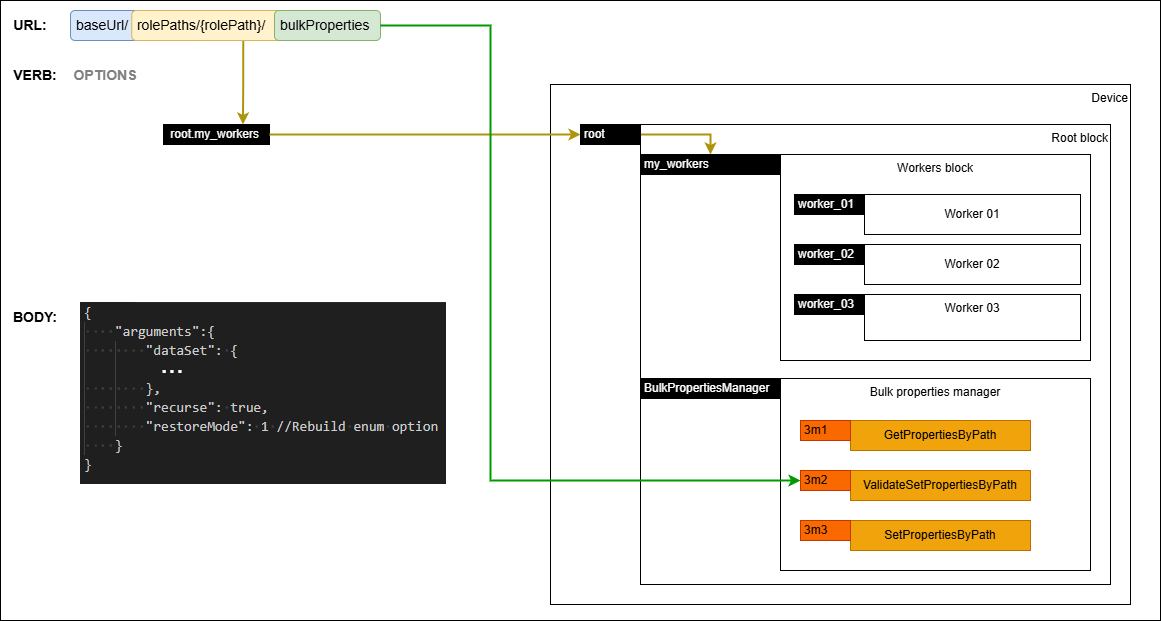1161x621 pixels.
Task: Click the Root block title
Action: 1080,138
